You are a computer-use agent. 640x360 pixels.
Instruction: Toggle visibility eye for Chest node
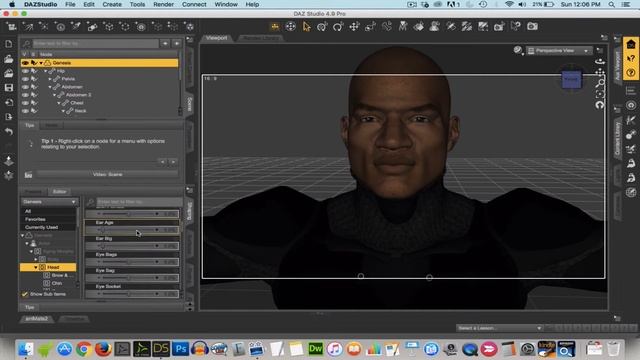25,103
